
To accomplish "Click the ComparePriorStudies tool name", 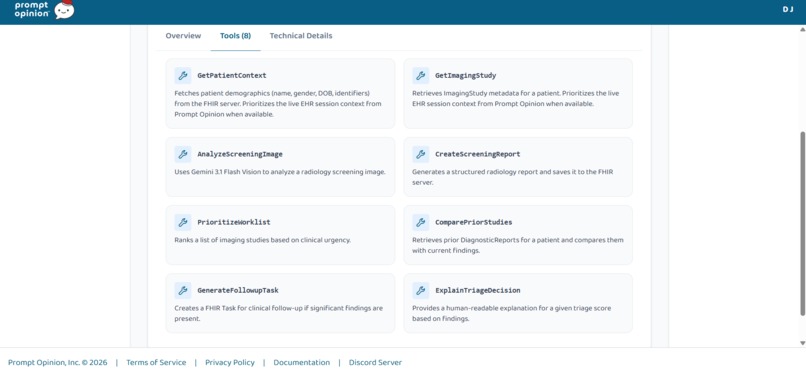I will tap(473, 222).
